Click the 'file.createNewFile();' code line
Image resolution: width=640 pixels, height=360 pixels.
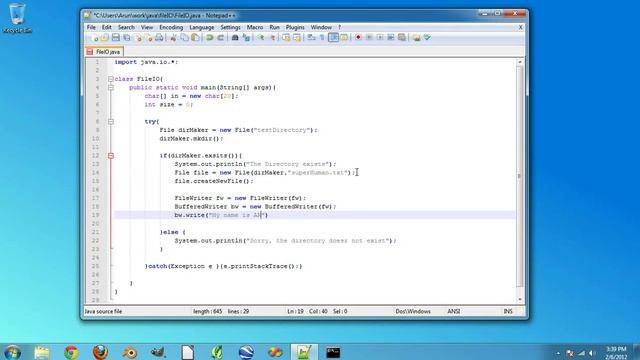click(x=214, y=181)
